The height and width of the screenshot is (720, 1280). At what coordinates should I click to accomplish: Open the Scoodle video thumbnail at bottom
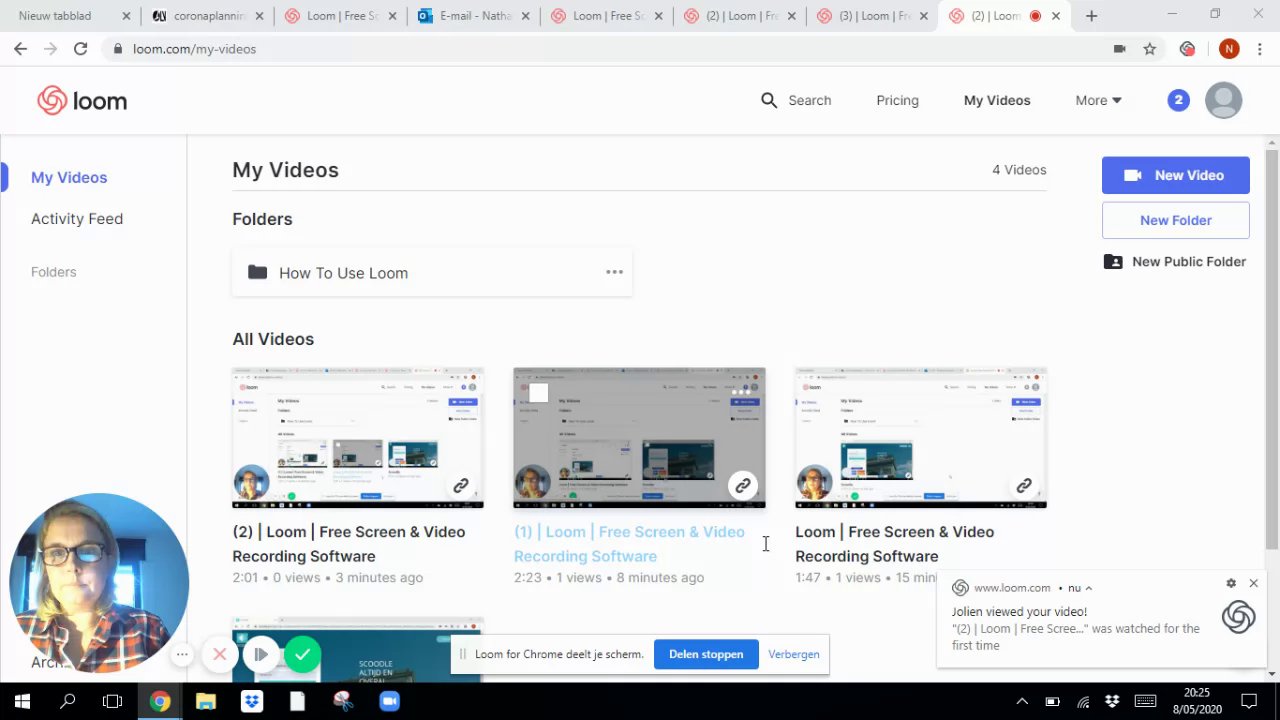[x=358, y=650]
